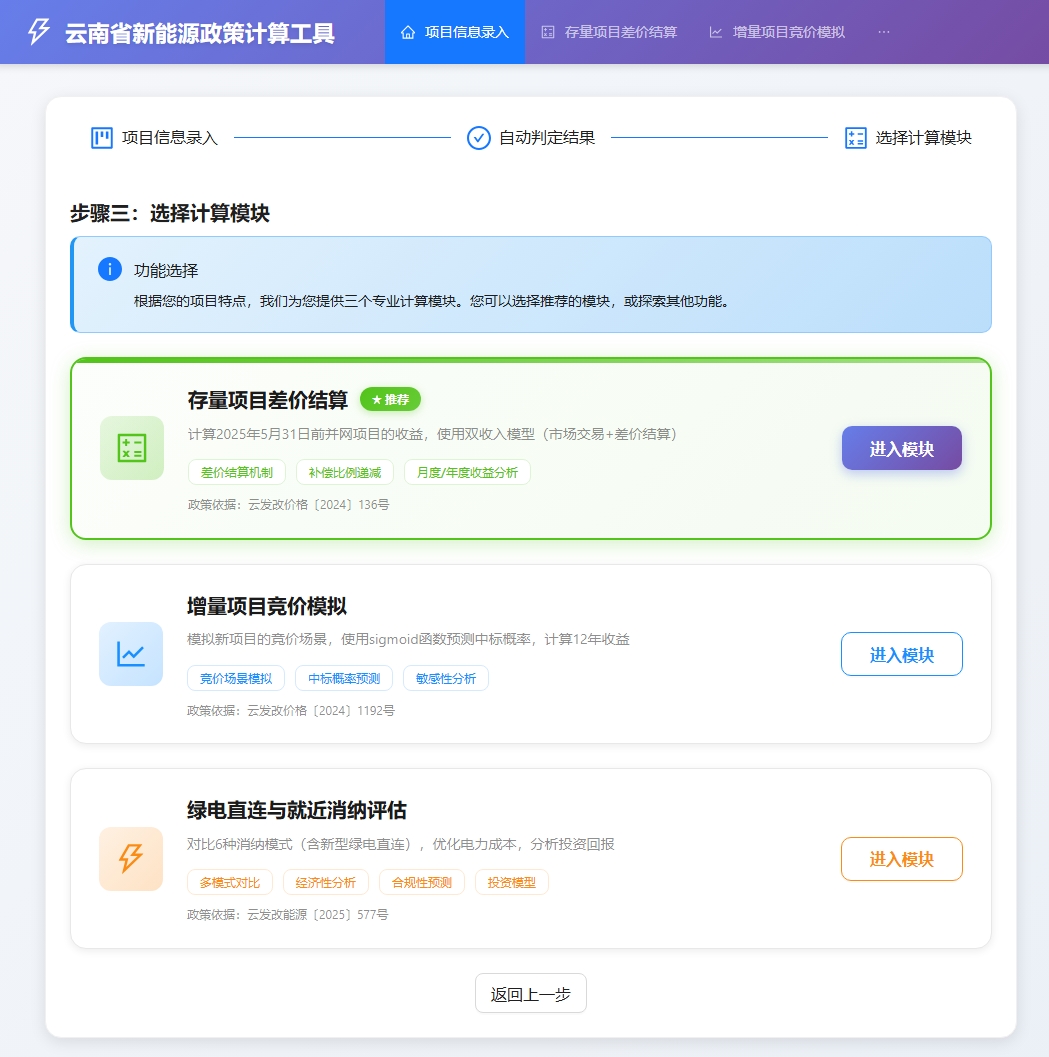Select the 中标概率预测 tag
1049x1057 pixels.
click(x=344, y=678)
